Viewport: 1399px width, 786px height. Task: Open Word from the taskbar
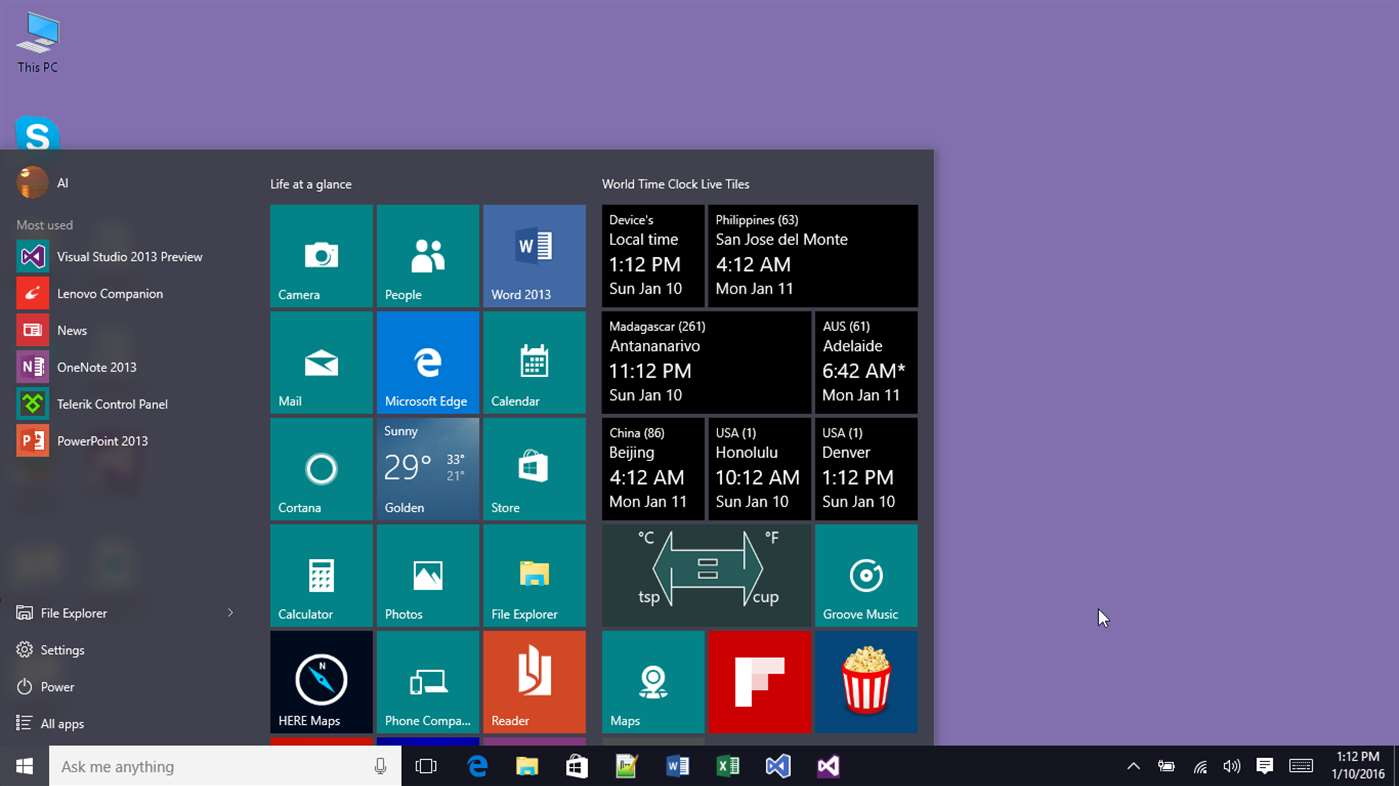click(x=677, y=766)
